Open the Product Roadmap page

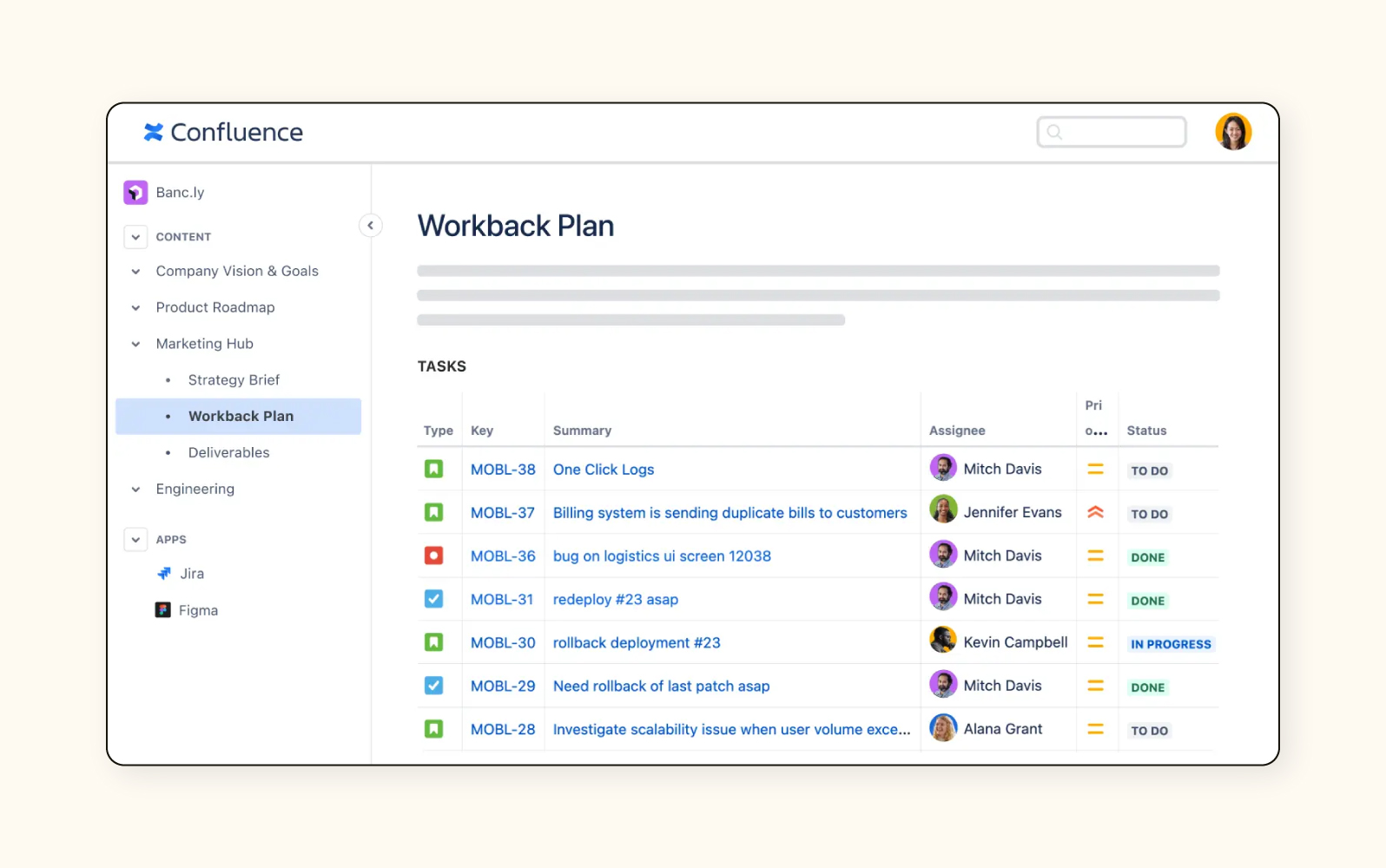(x=215, y=308)
